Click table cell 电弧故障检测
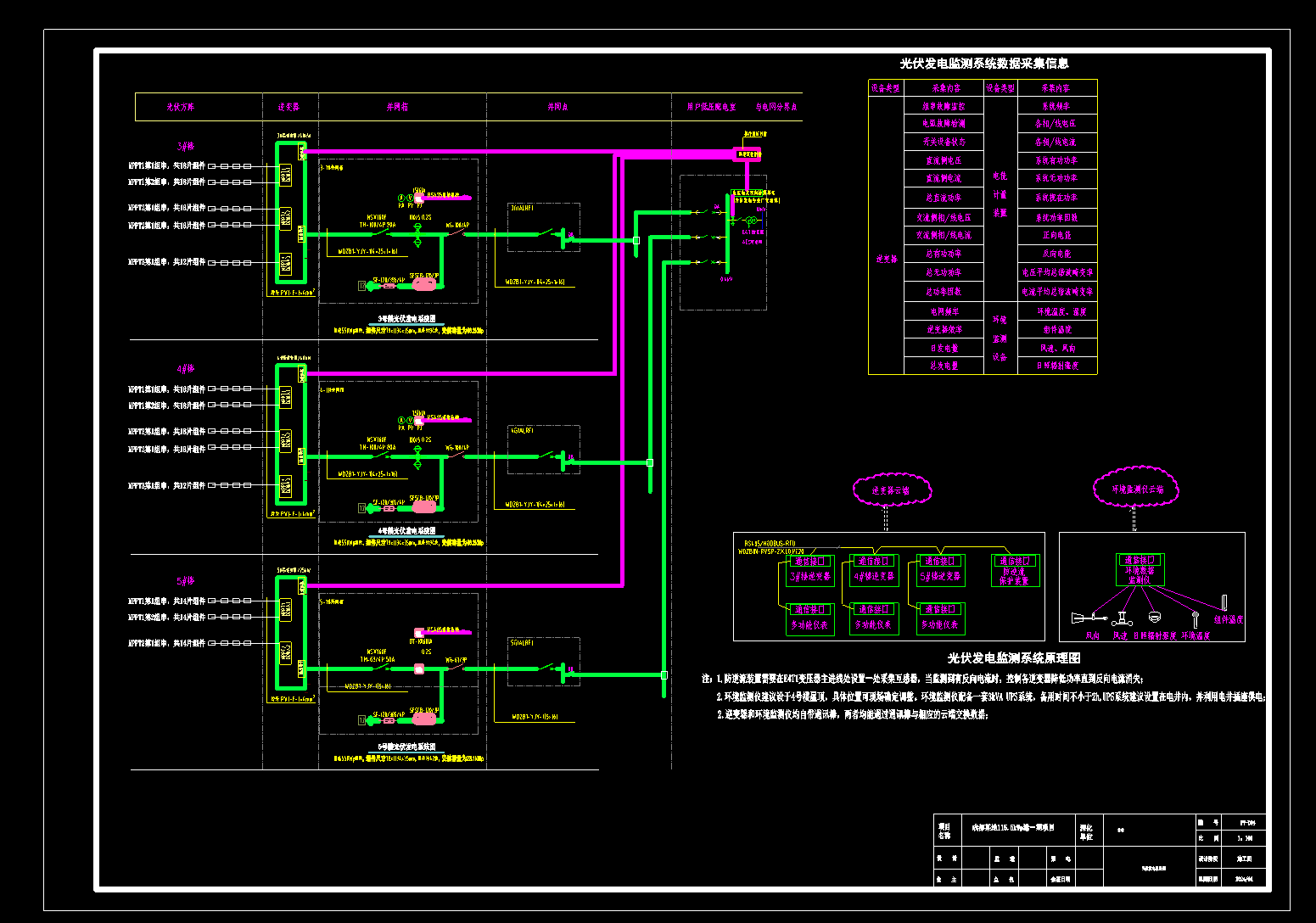The image size is (1316, 923). pyautogui.click(x=944, y=124)
